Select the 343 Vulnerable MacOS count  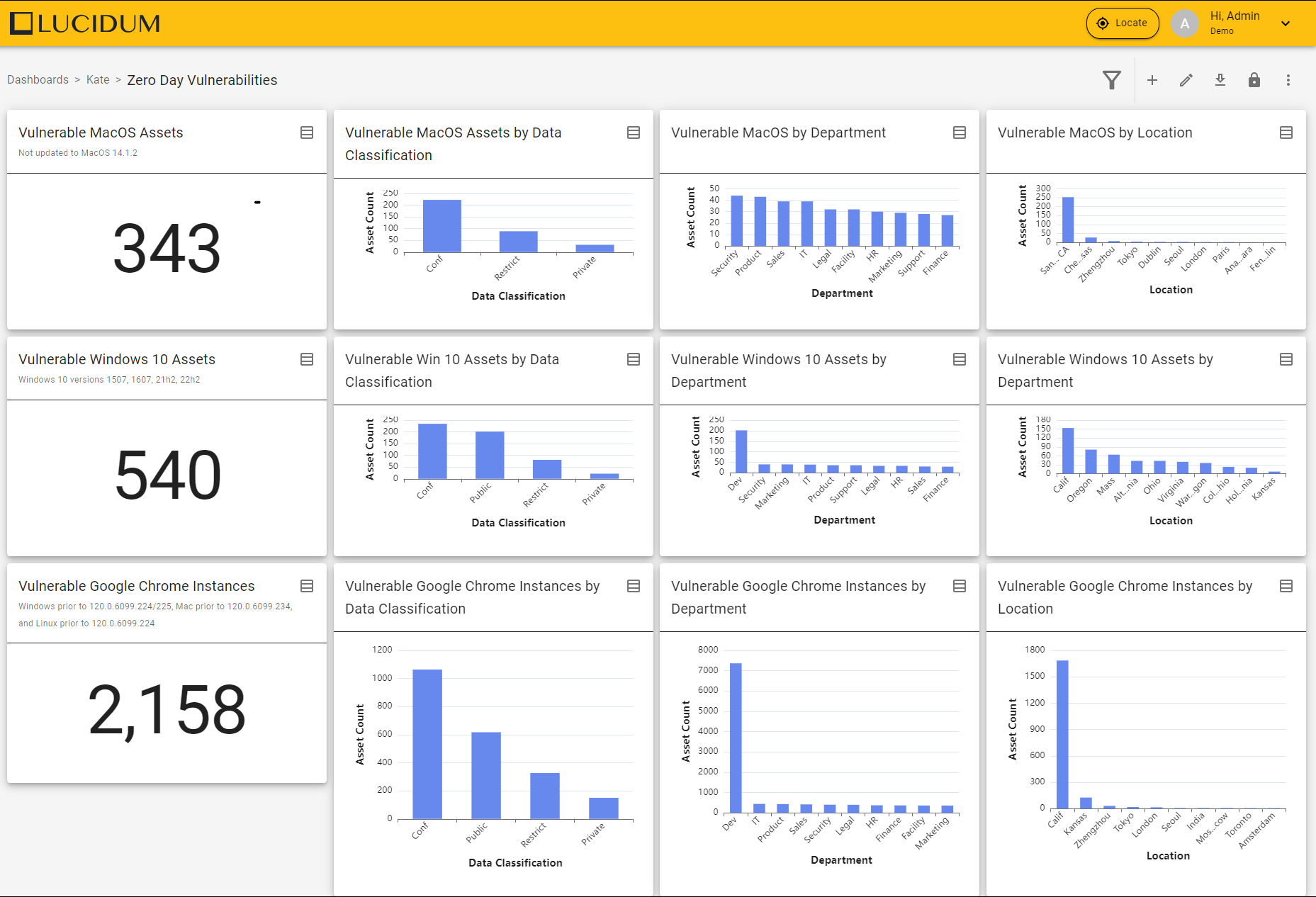(167, 249)
